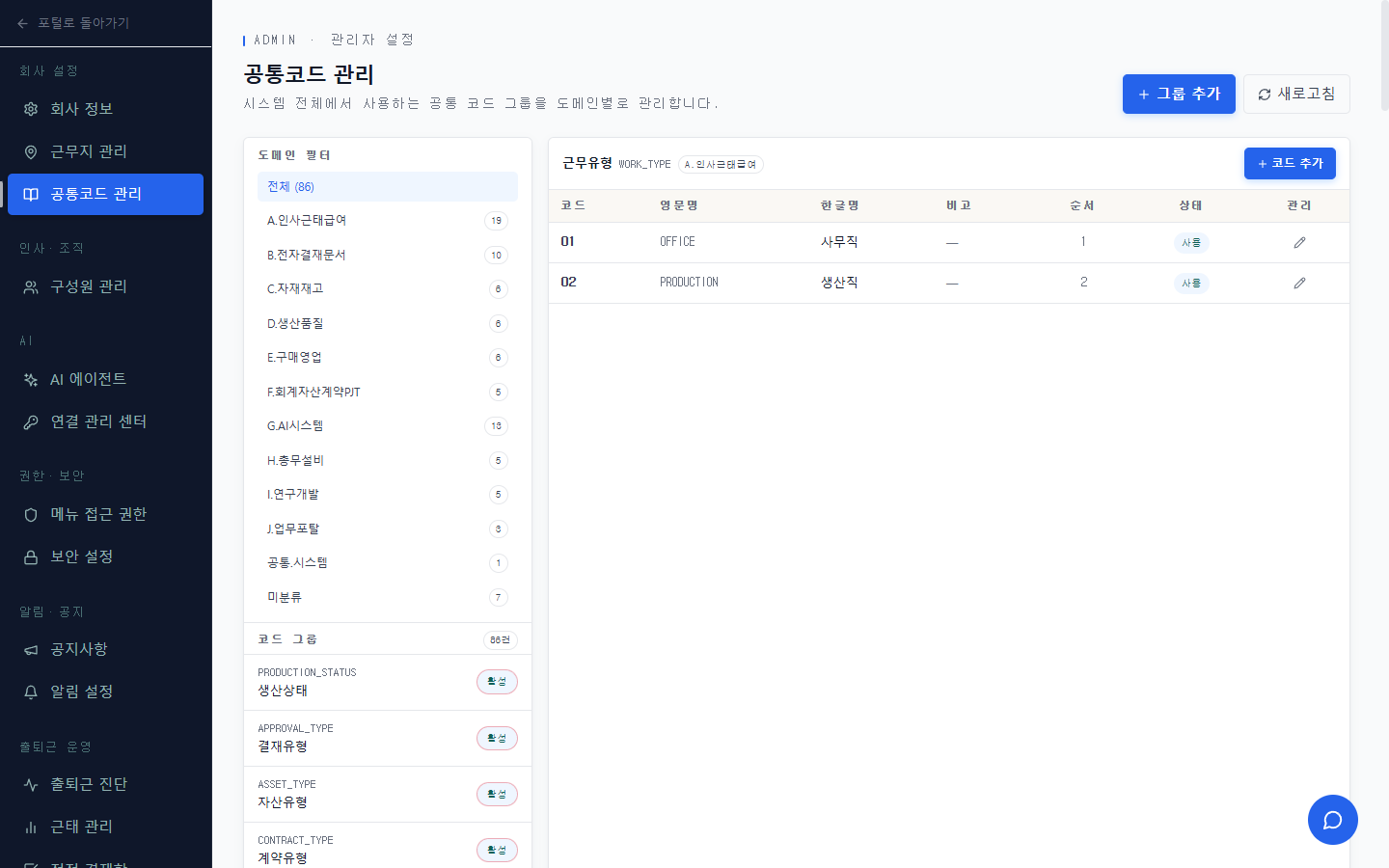Open the floating chat bubble button
1389x868 pixels.
1332,820
